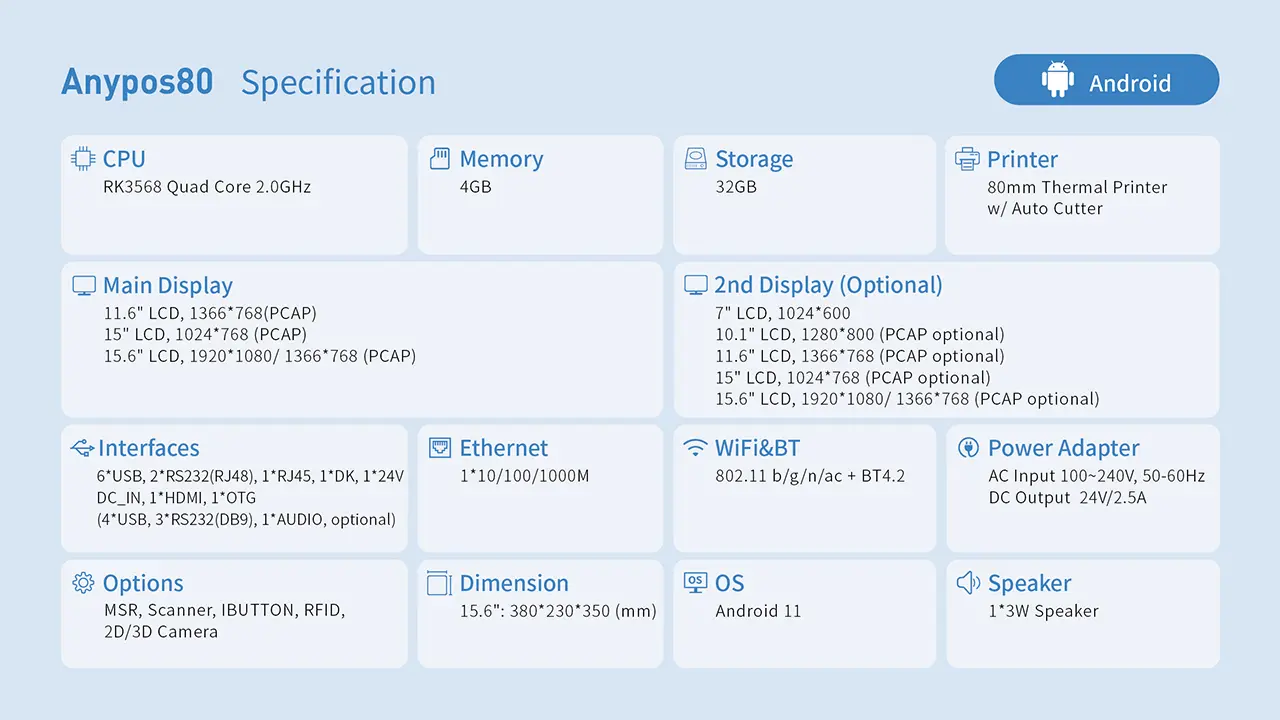Click the Anypos80 title text
The height and width of the screenshot is (720, 1280).
[x=137, y=82]
